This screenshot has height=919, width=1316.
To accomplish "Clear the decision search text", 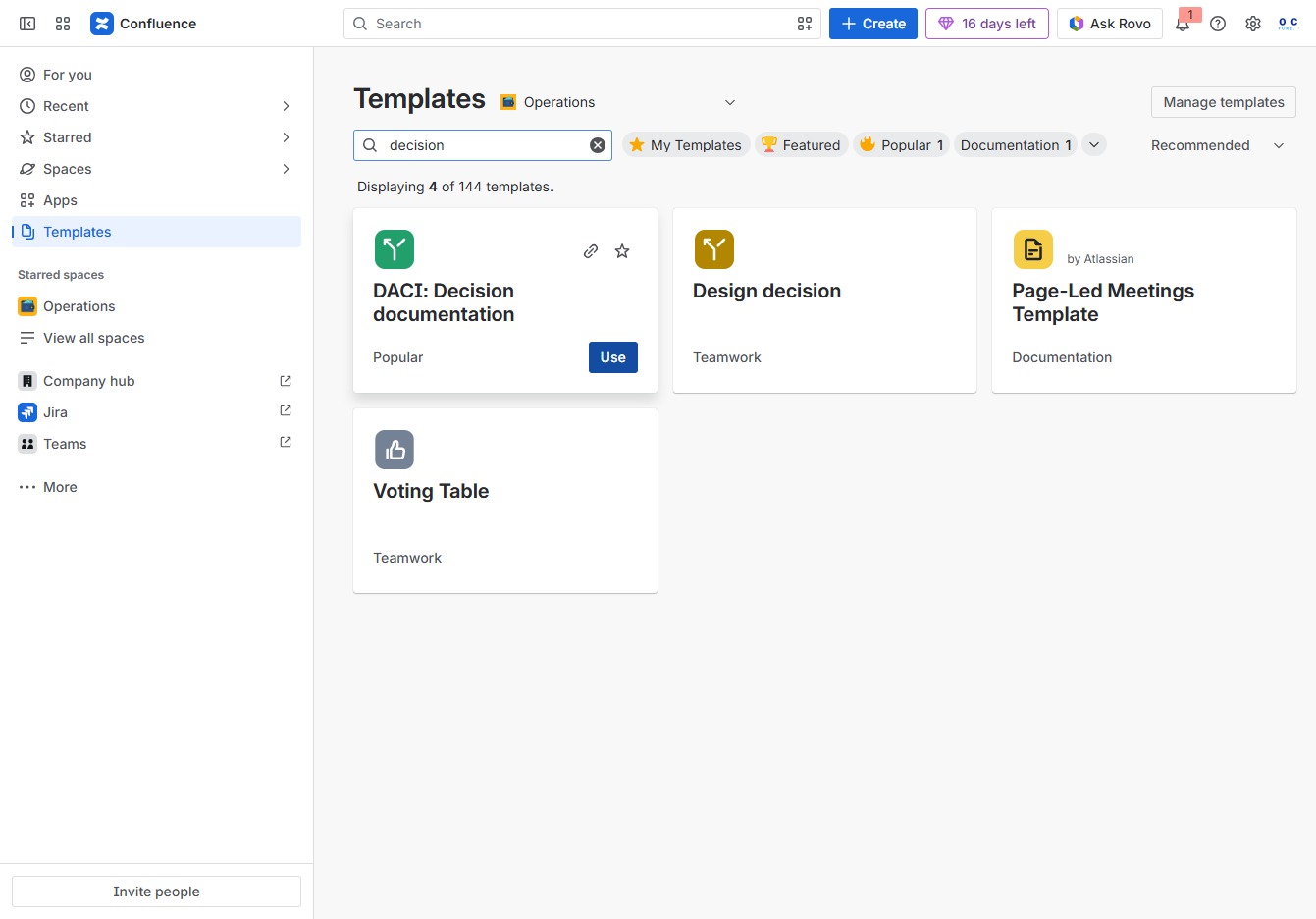I will [598, 145].
